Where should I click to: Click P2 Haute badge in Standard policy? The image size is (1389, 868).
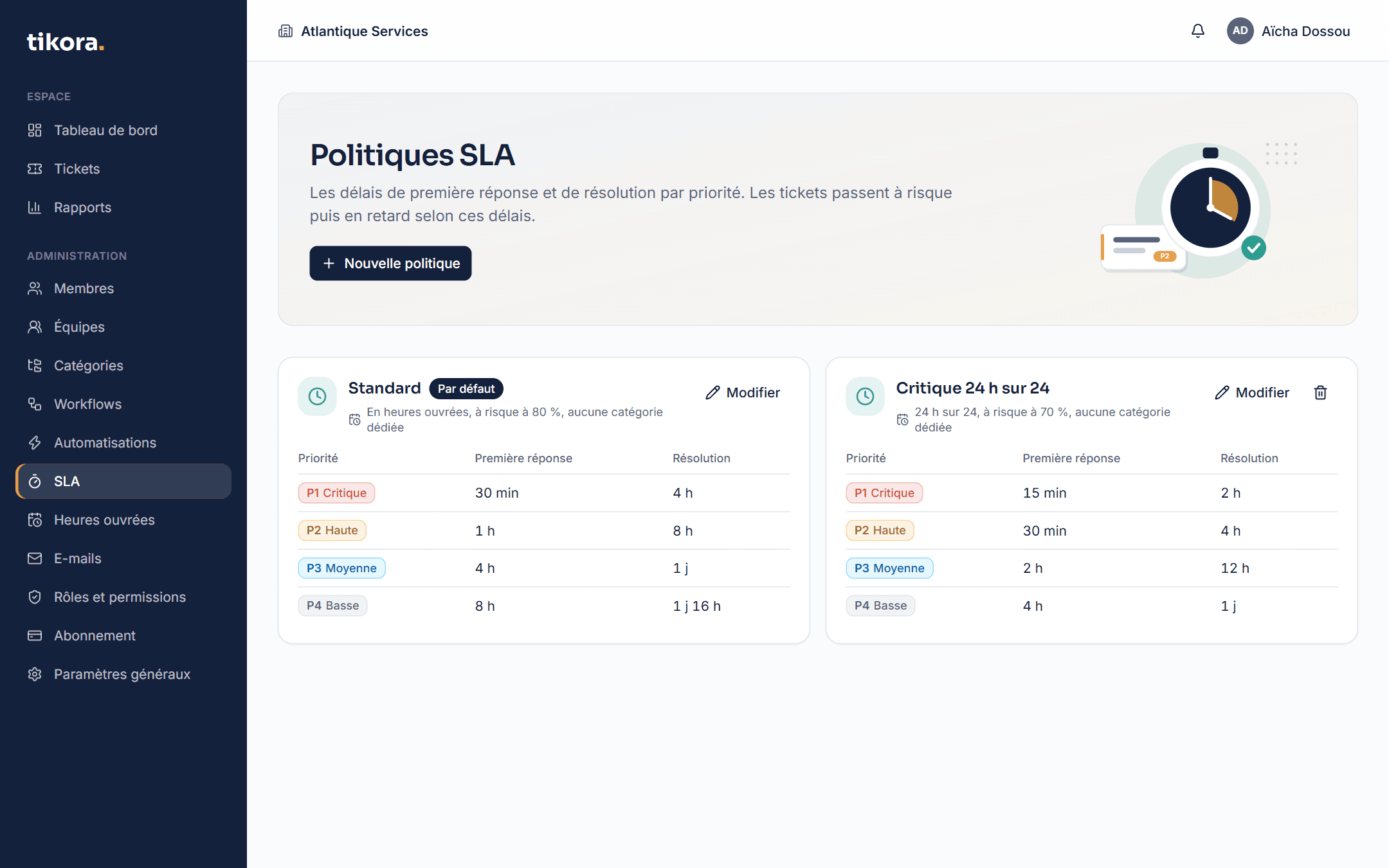332,530
